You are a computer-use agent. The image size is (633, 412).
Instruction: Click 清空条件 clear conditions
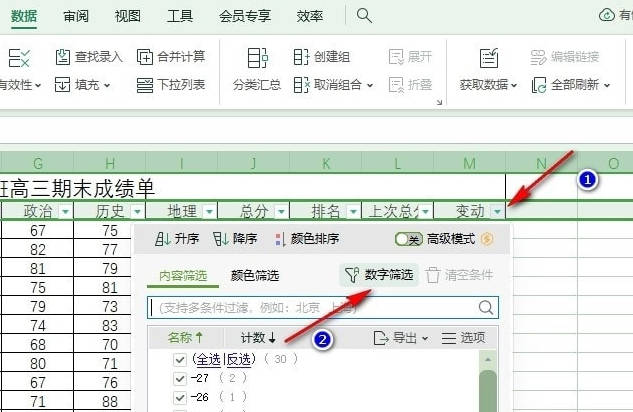point(459,275)
